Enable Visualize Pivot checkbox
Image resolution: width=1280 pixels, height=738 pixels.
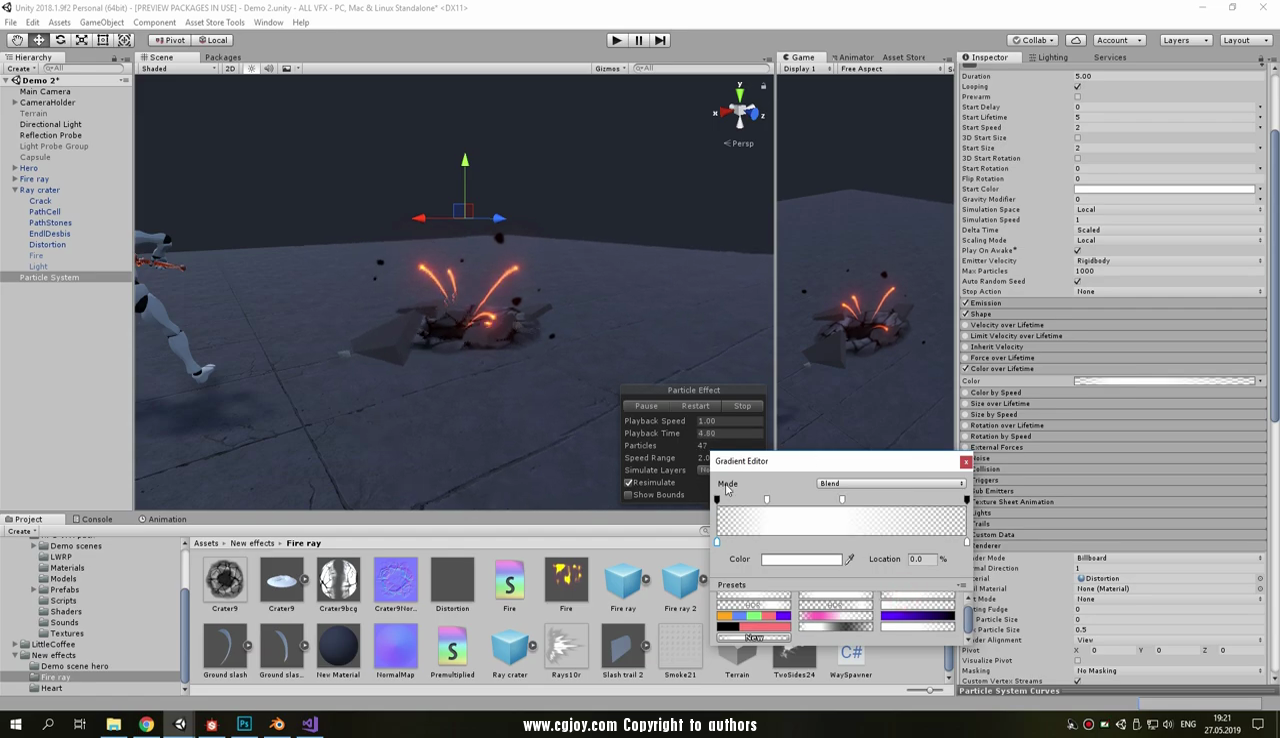coord(1077,661)
